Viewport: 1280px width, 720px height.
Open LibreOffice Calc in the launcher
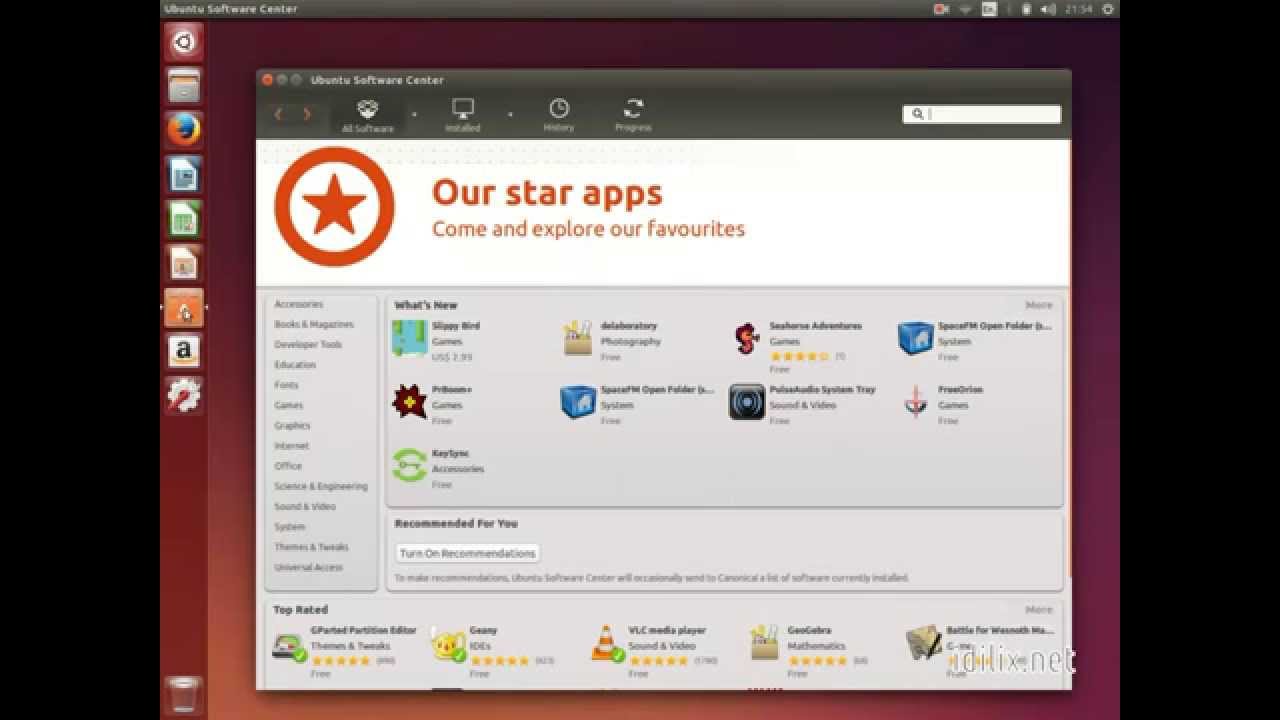click(x=184, y=219)
